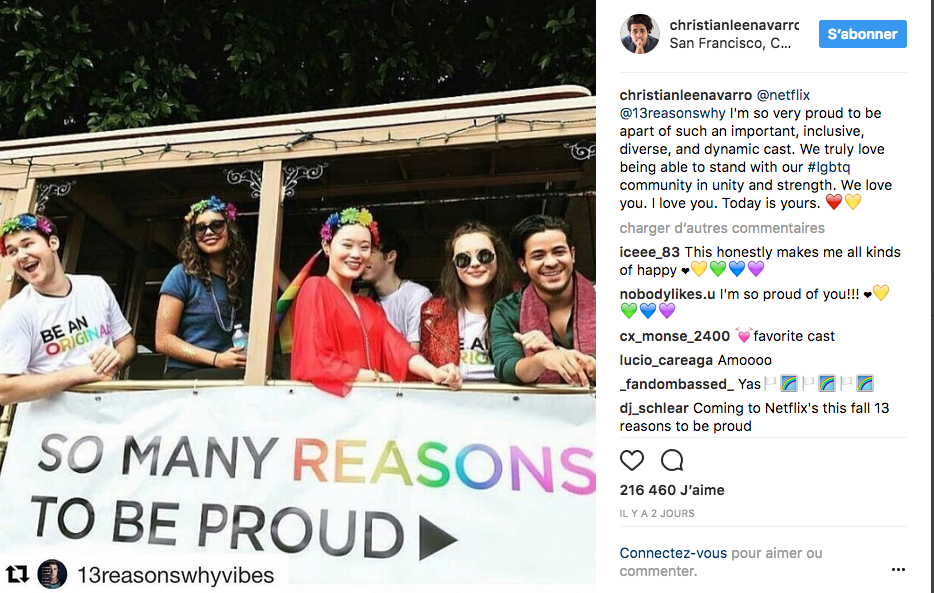The image size is (934, 593).
Task: Open nobodylikes.u's profile
Action: pyautogui.click(x=667, y=294)
